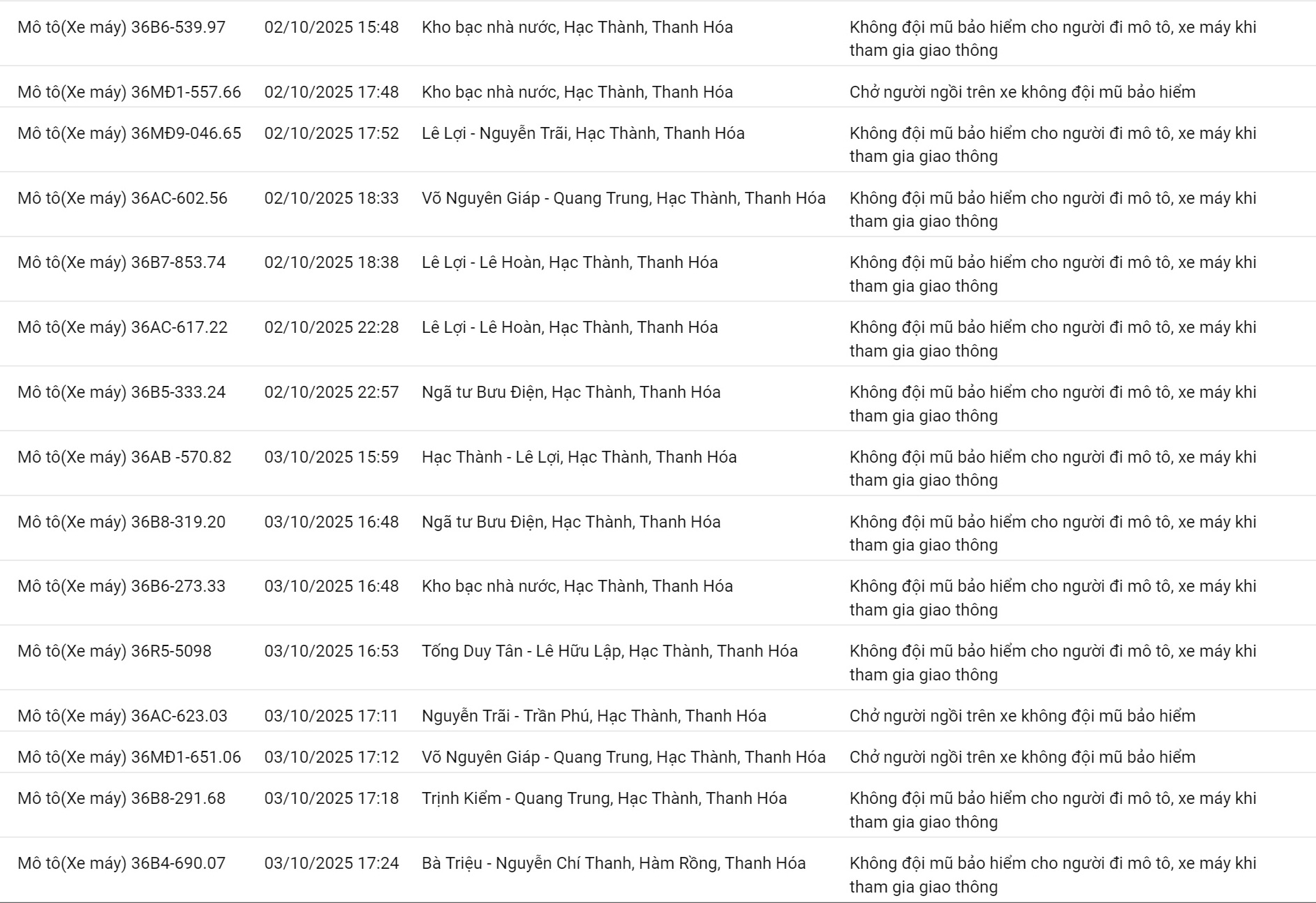This screenshot has height=903, width=1316.
Task: Select the plate 36R5-5098
Action: click(114, 651)
